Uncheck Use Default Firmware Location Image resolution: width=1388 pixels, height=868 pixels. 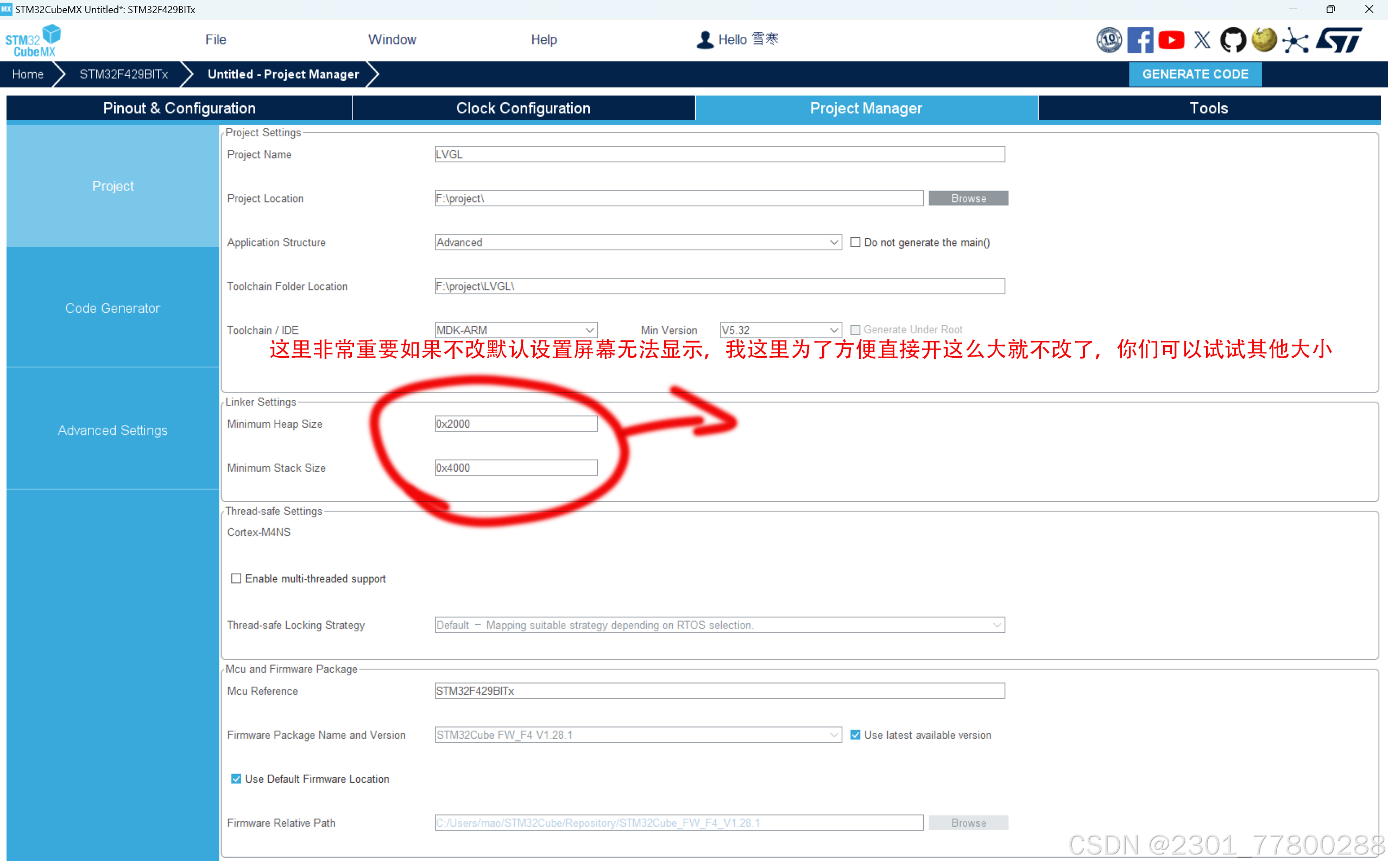point(236,778)
